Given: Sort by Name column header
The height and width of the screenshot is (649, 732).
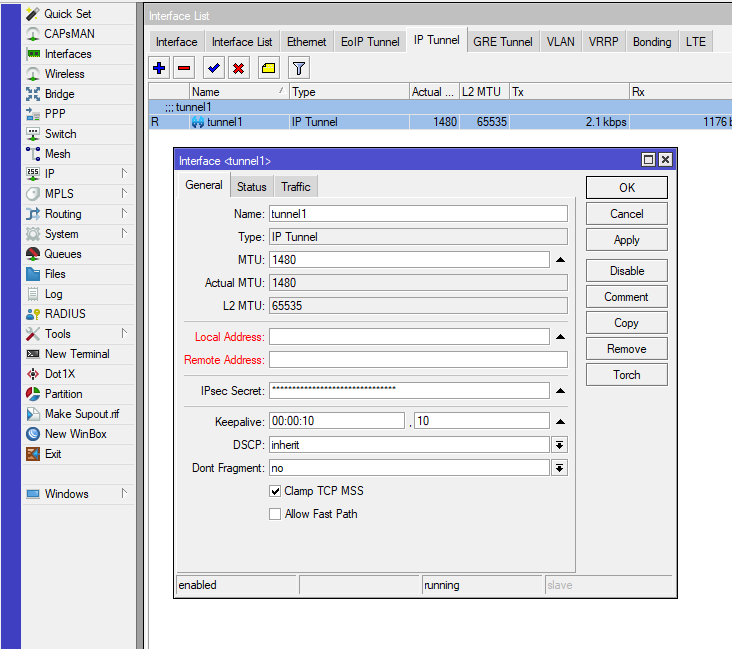Looking at the screenshot, I should click(x=239, y=92).
